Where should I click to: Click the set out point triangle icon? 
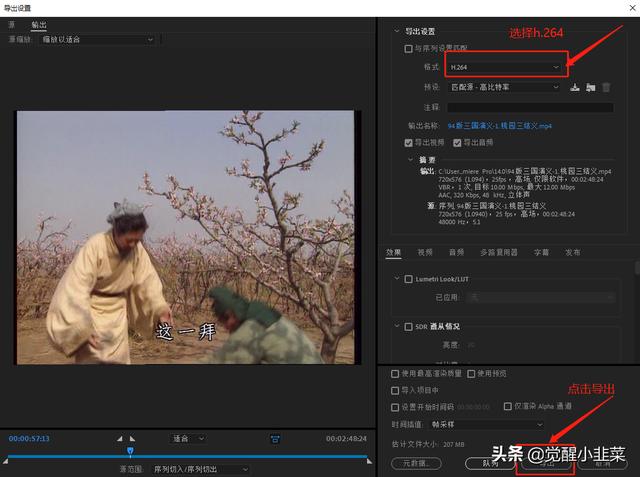tap(132, 439)
